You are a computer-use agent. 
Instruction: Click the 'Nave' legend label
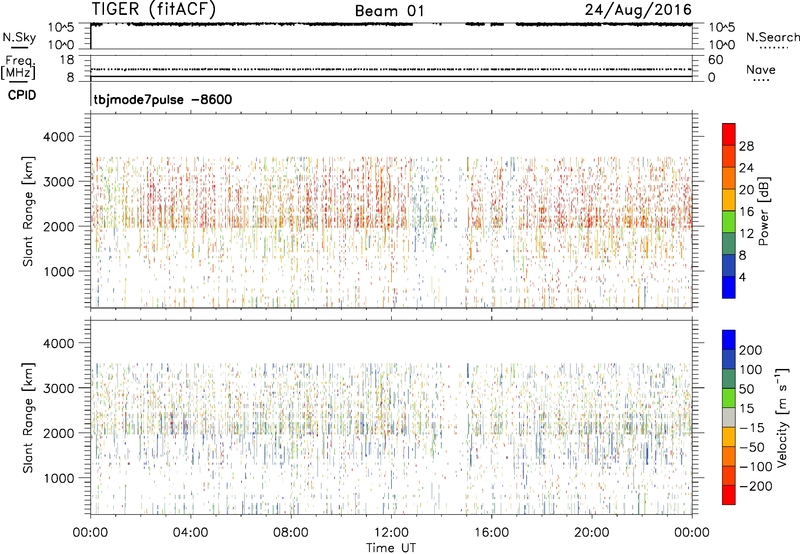[x=761, y=69]
